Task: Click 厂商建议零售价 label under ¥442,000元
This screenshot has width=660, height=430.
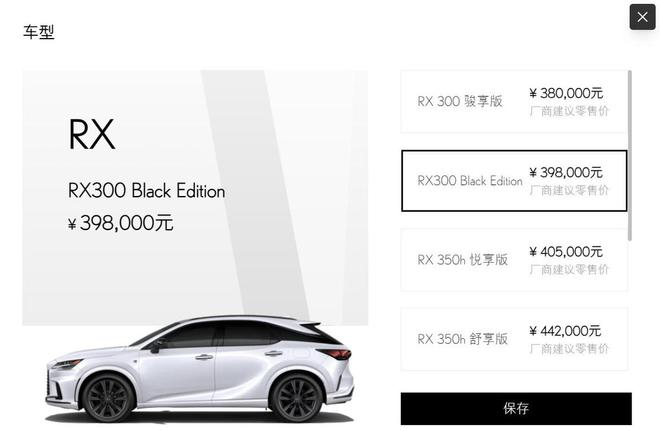Action: (569, 349)
